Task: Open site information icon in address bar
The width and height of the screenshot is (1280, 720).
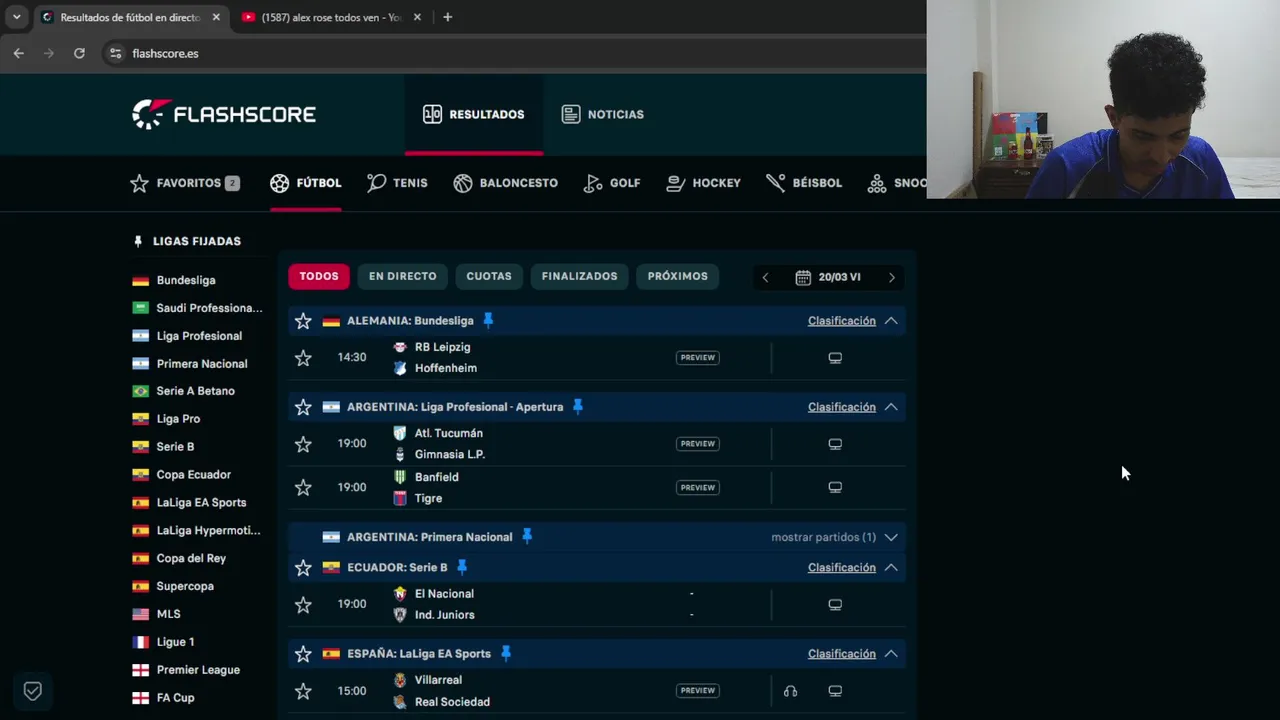Action: pyautogui.click(x=115, y=53)
